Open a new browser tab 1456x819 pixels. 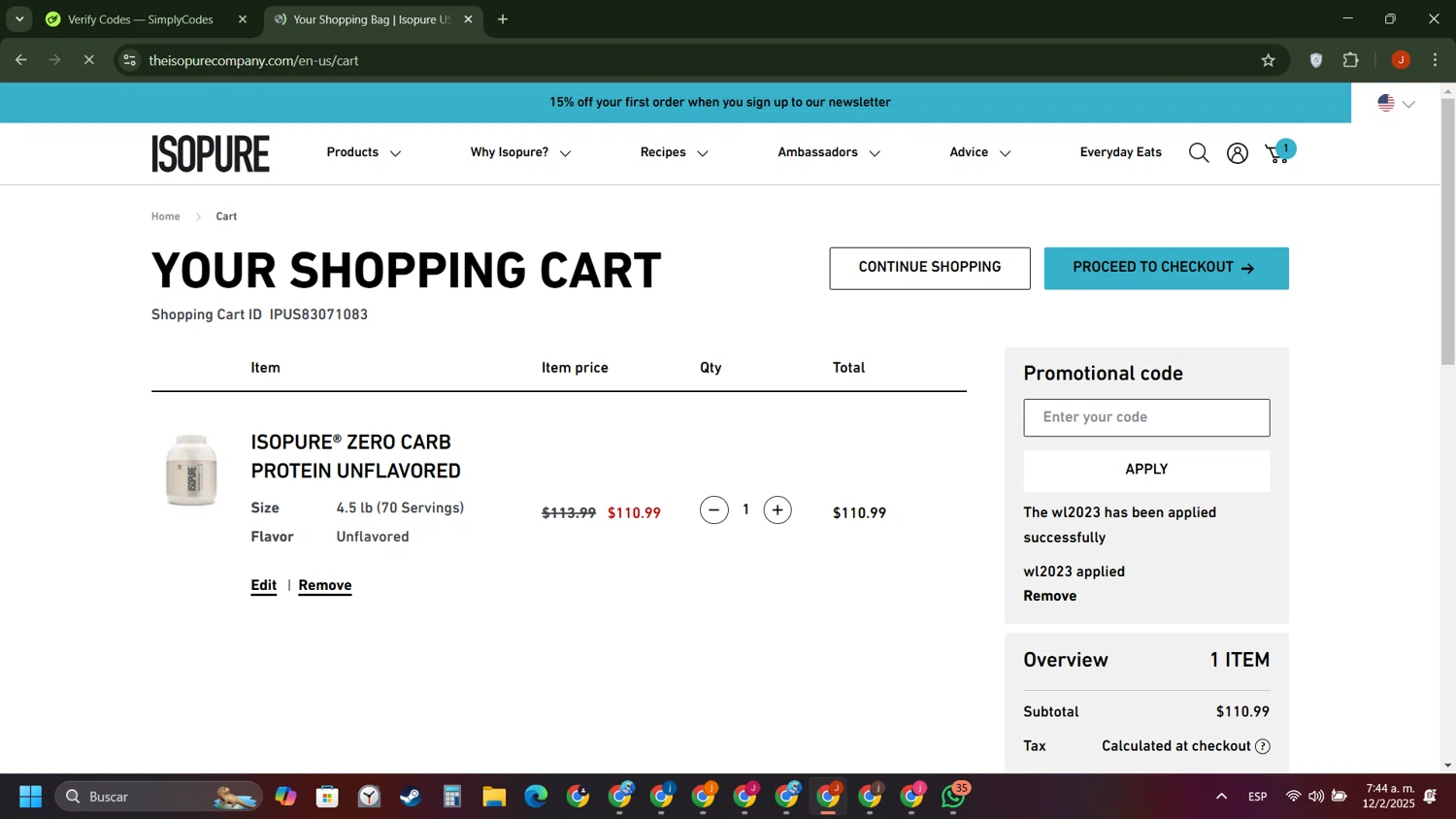503,19
